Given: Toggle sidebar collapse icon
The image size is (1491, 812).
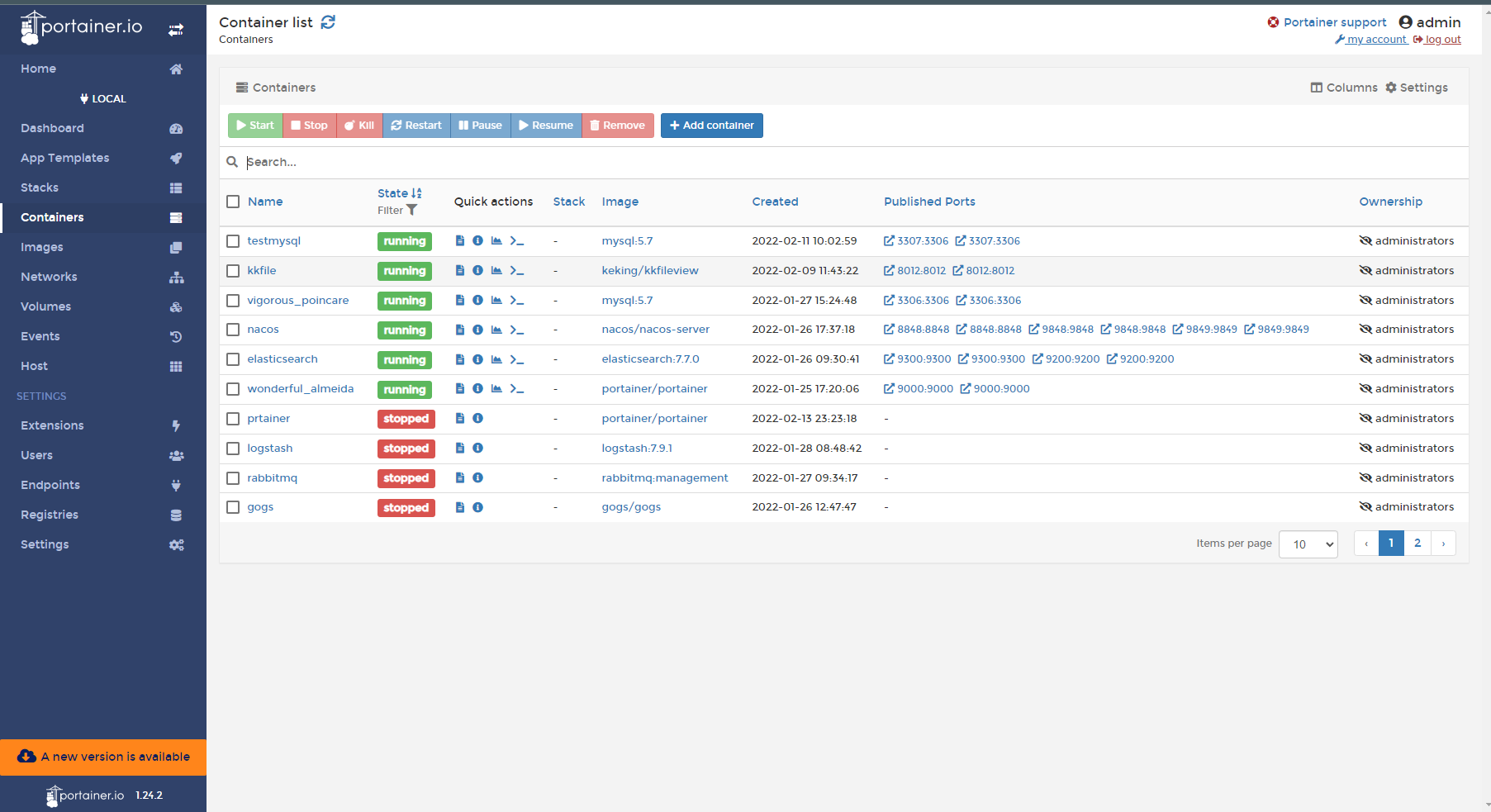Looking at the screenshot, I should [176, 30].
